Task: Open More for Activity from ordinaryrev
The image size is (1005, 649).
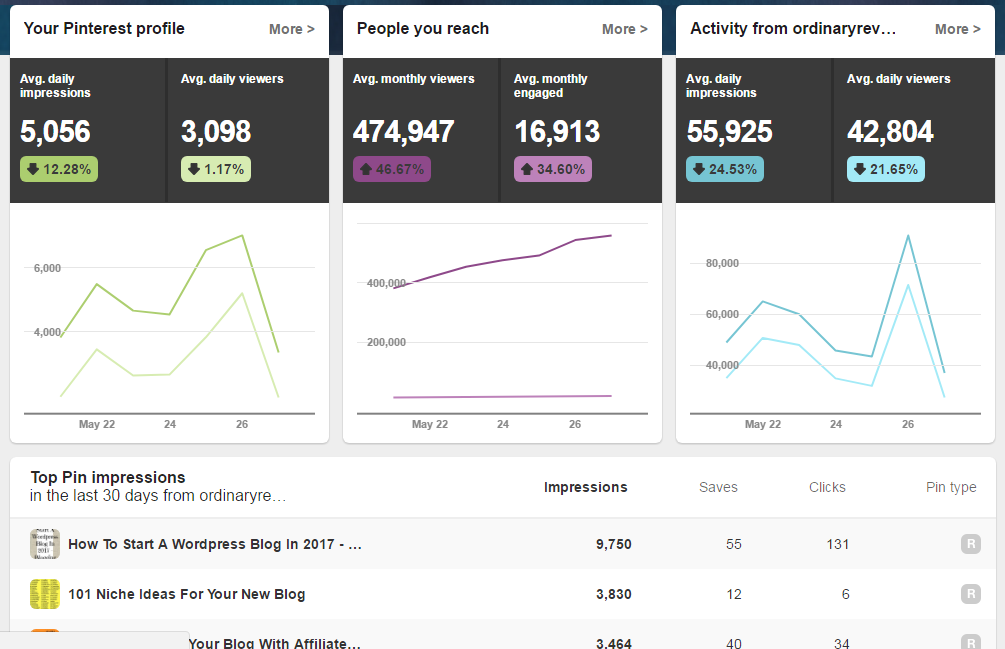Action: (x=957, y=29)
